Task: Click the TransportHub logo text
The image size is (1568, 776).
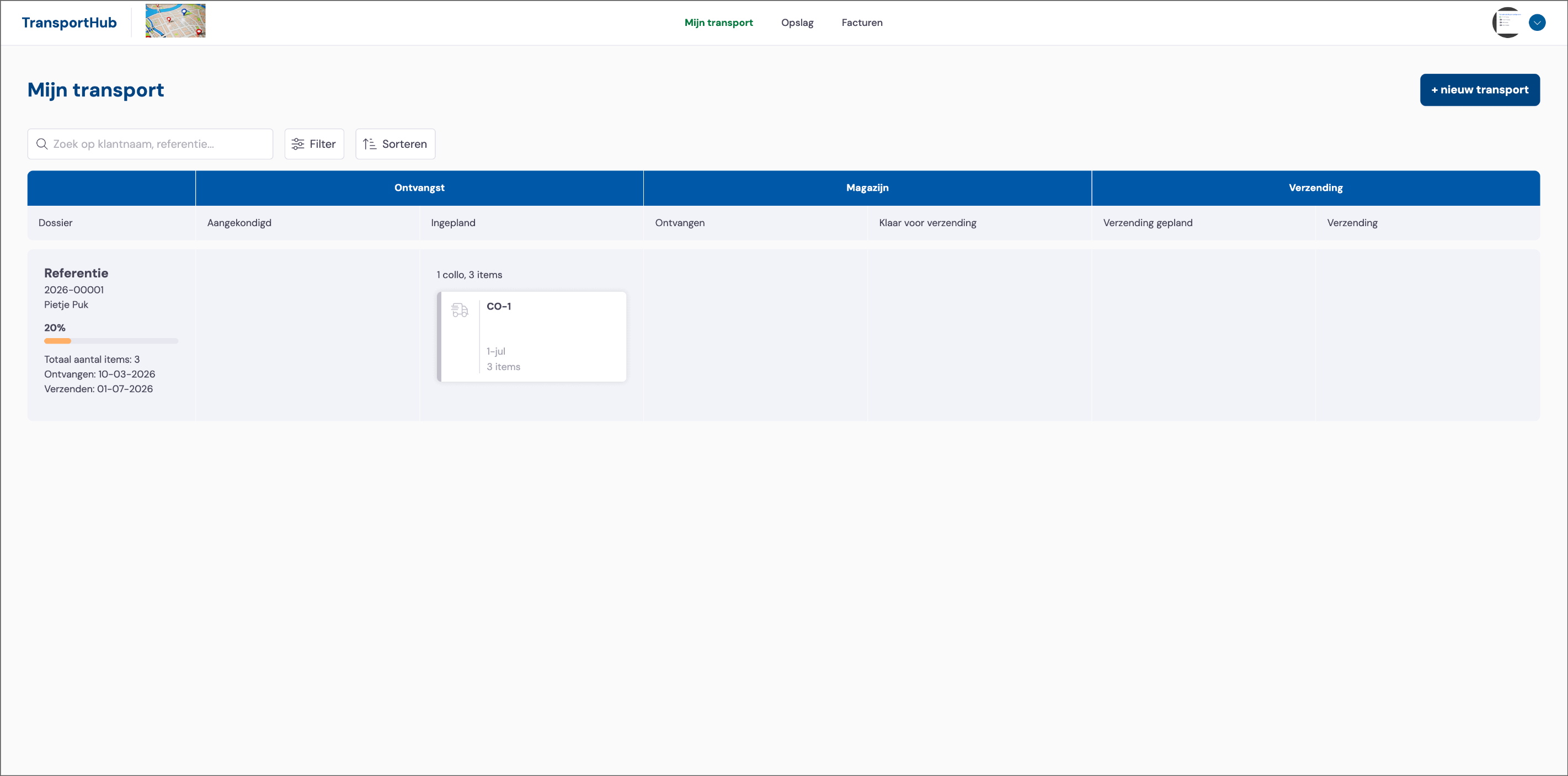Action: tap(69, 23)
